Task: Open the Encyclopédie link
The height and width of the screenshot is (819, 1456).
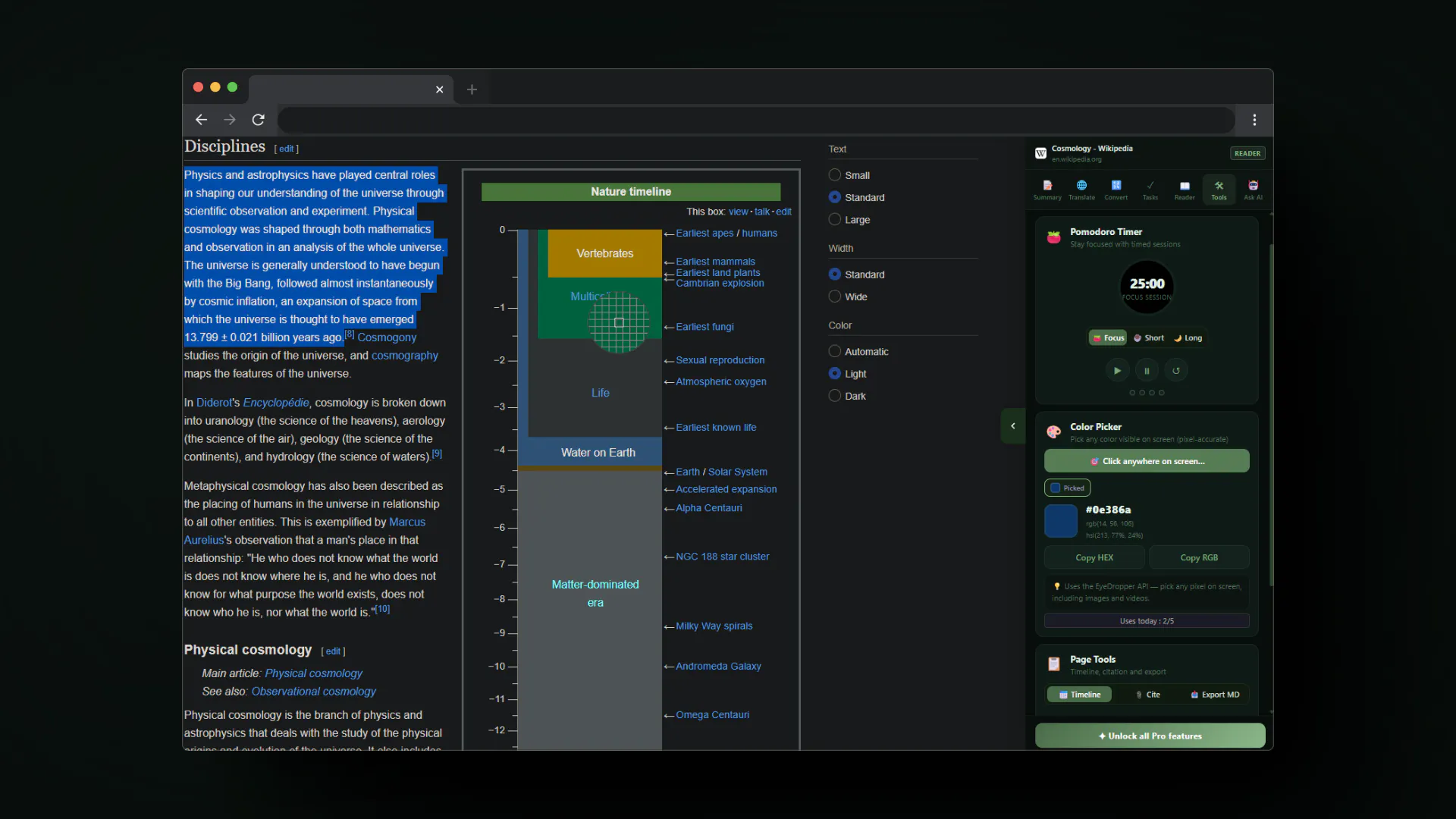Action: pos(276,403)
